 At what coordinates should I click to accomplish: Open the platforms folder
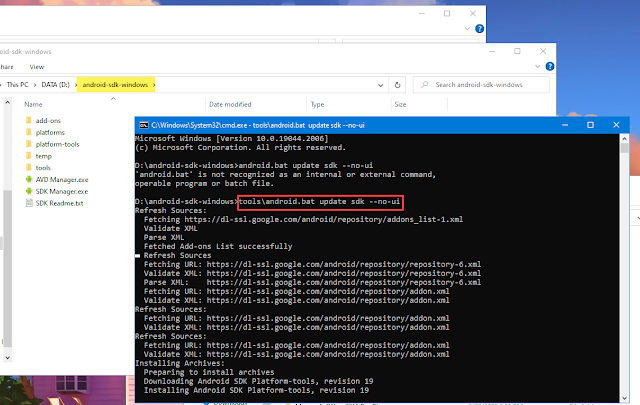50,132
